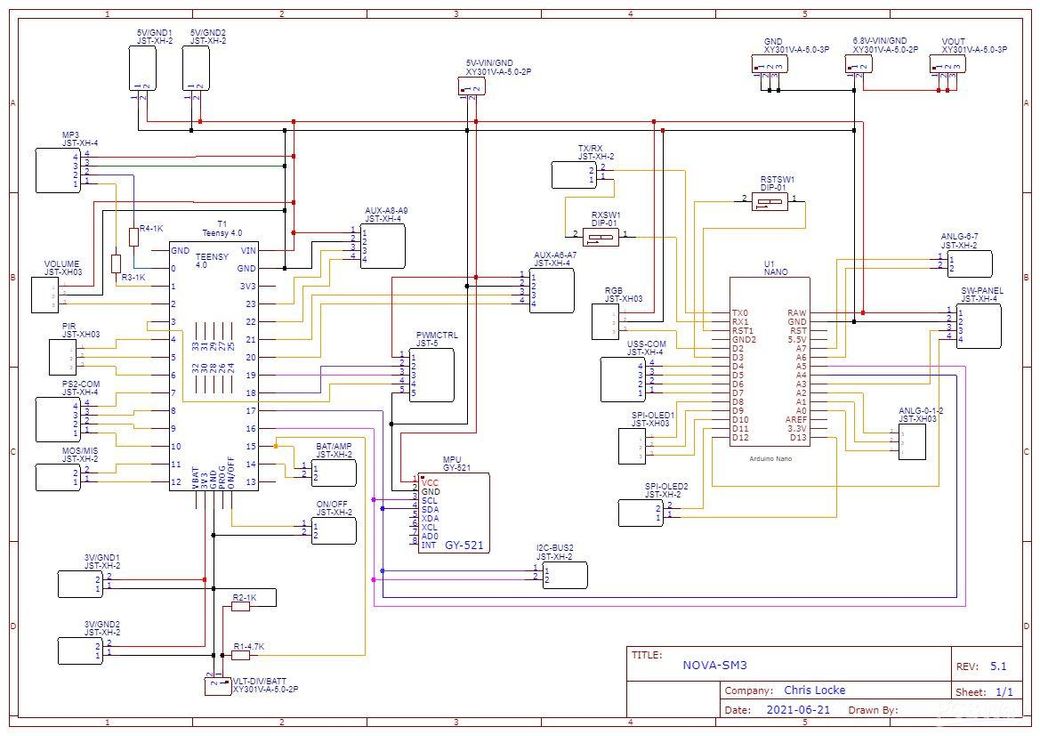Click the AUX-A8-A9 connector label

(386, 210)
